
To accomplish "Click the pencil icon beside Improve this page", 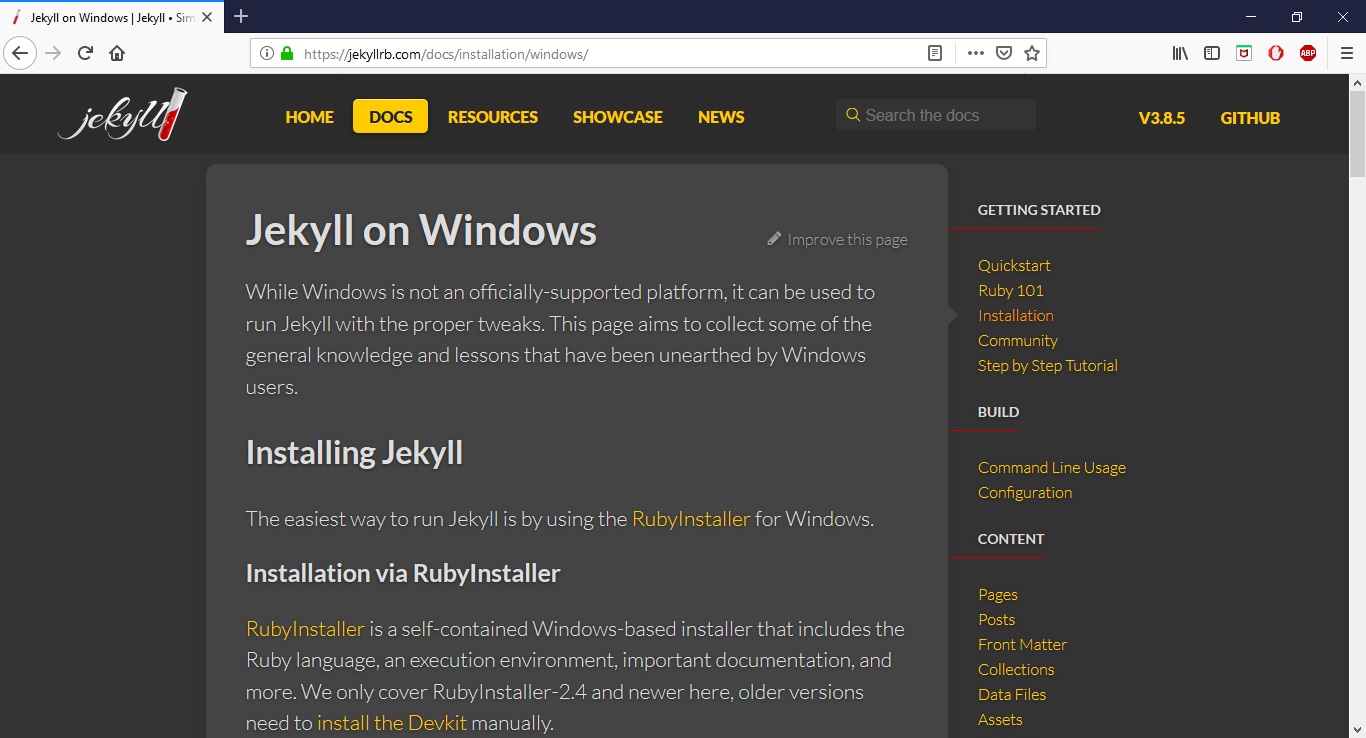I will point(774,239).
